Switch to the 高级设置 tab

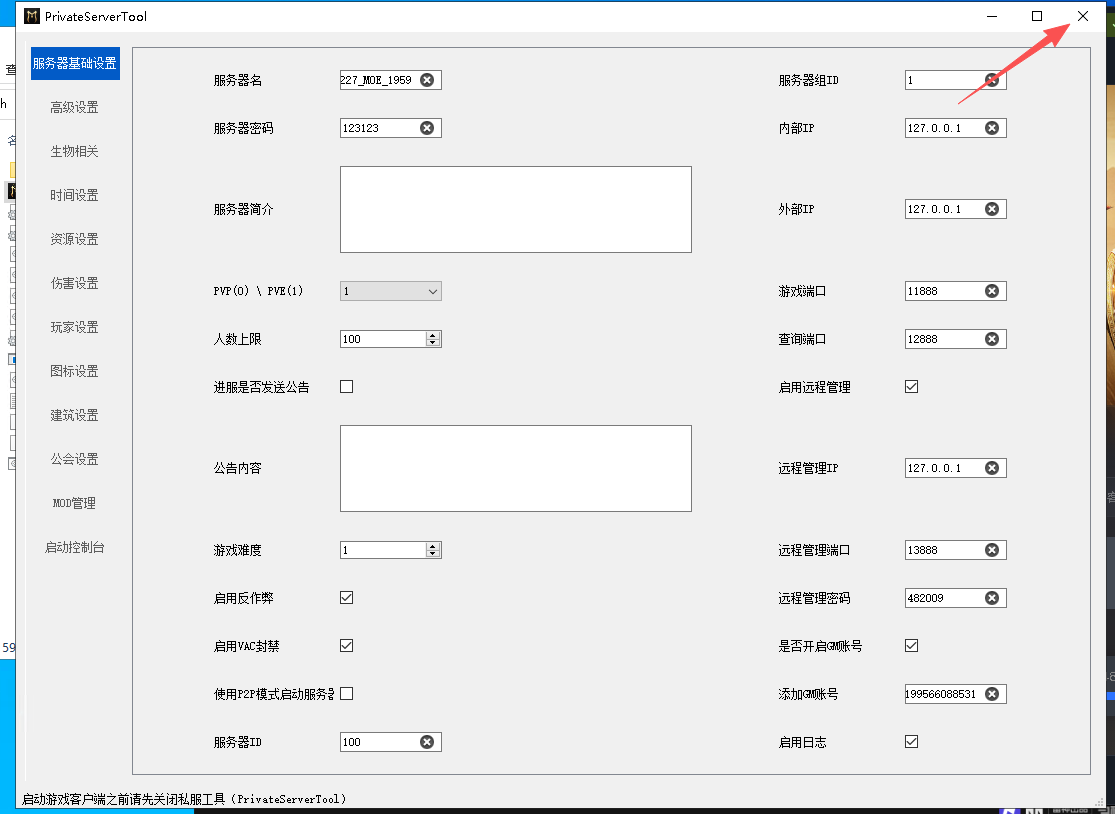click(x=75, y=108)
